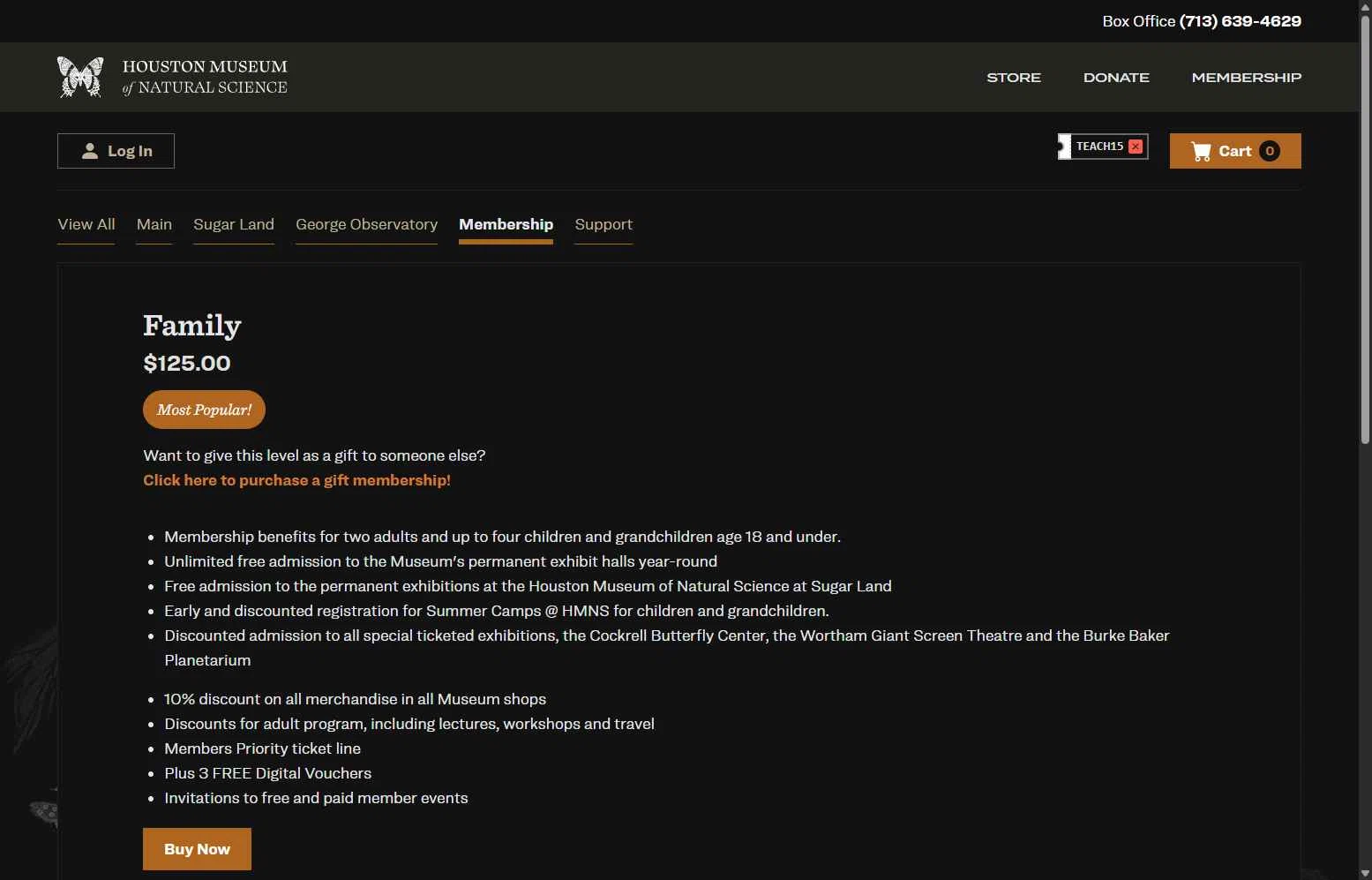
Task: Click the 'Members Priority ticket line' text
Action: point(263,748)
